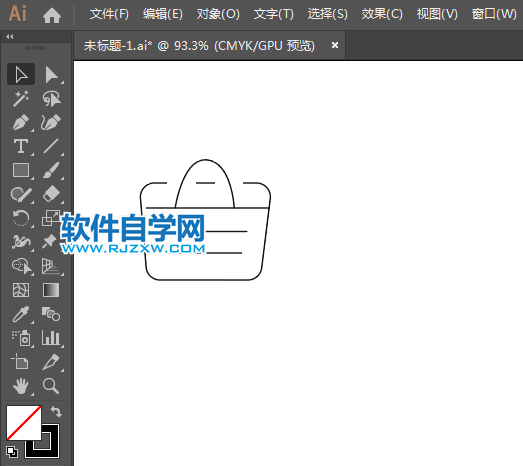This screenshot has height=466, width=523.
Task: Reset to default fill and stroke
Action: pyautogui.click(x=12, y=452)
